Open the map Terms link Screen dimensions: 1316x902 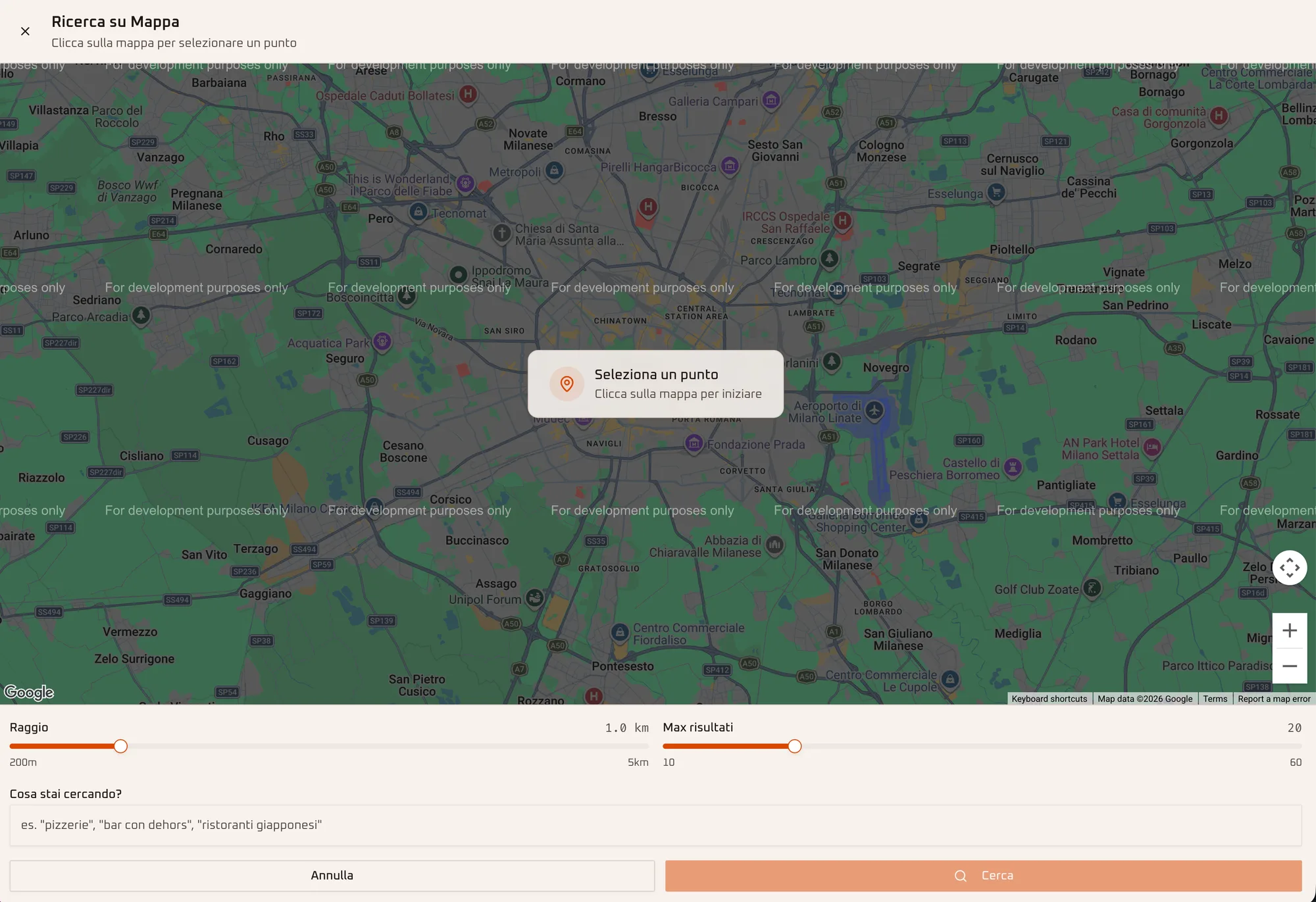coord(1215,699)
